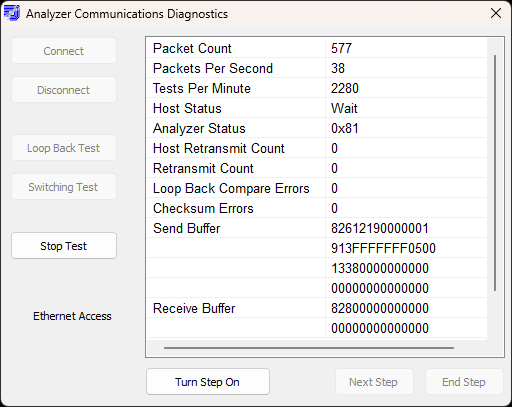Select the Receive Buffer row

pyautogui.click(x=317, y=308)
